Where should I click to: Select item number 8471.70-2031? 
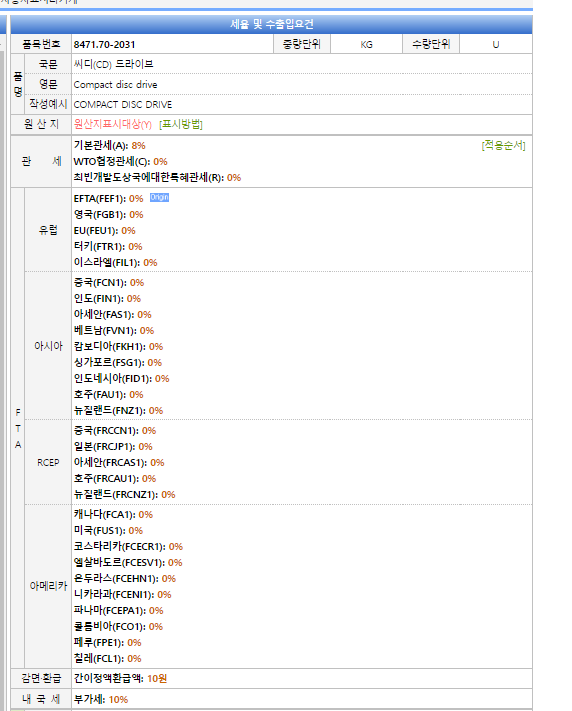[104, 44]
